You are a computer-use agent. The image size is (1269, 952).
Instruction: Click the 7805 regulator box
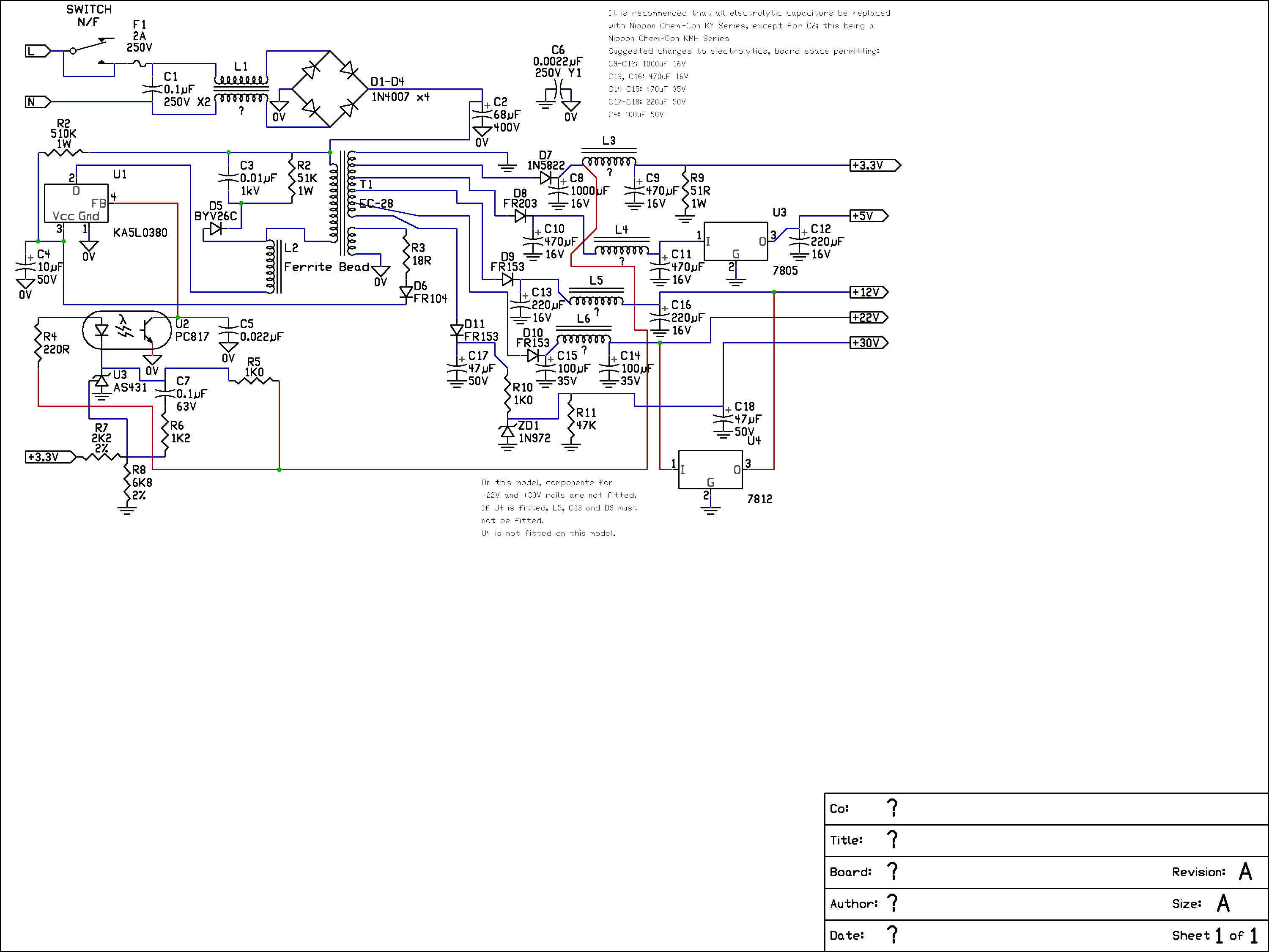click(x=735, y=241)
